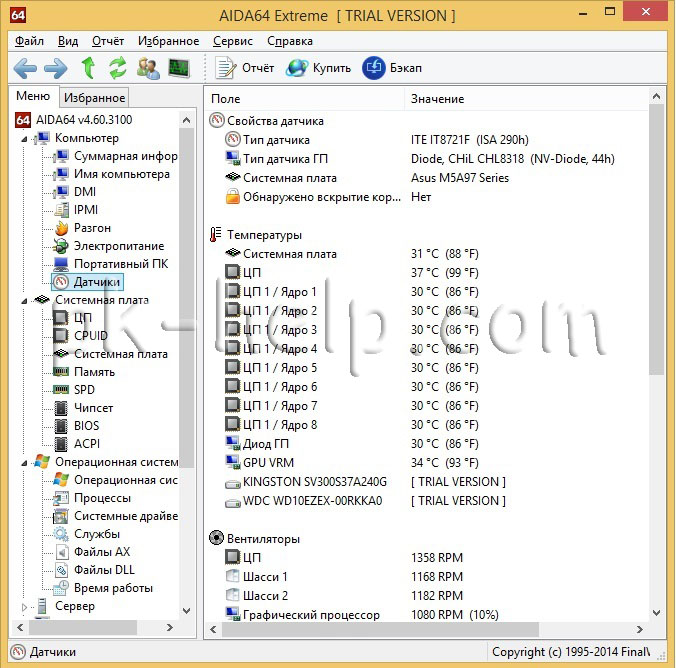
Task: Open the Избранное menu in menu bar
Action: pos(168,41)
